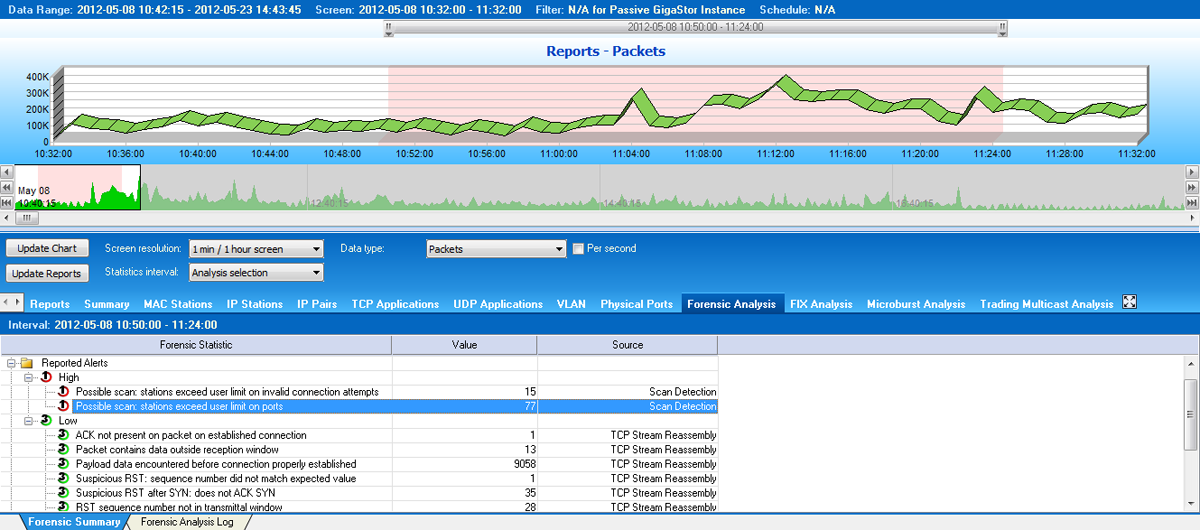Open the VLAN tab

(571, 304)
